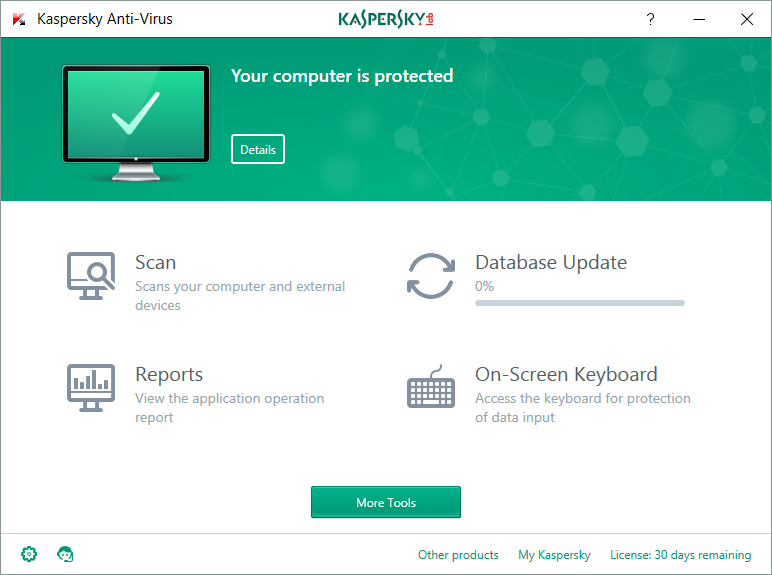Click the protected monitor checkmark image
Screen dimensions: 772x575
(136, 121)
